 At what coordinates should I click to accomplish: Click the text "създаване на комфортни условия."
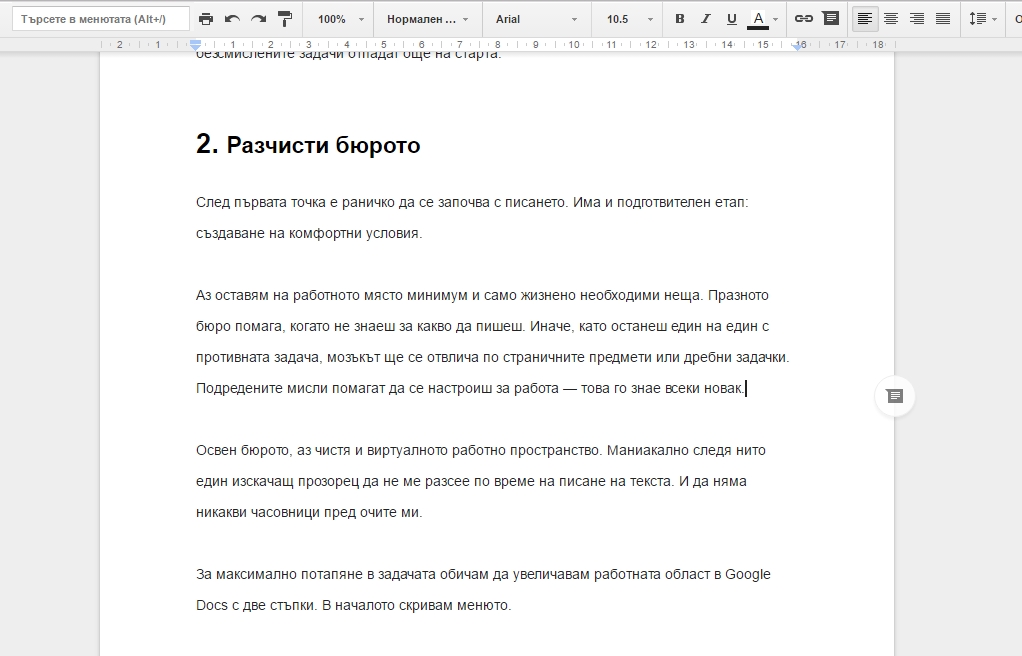point(309,233)
